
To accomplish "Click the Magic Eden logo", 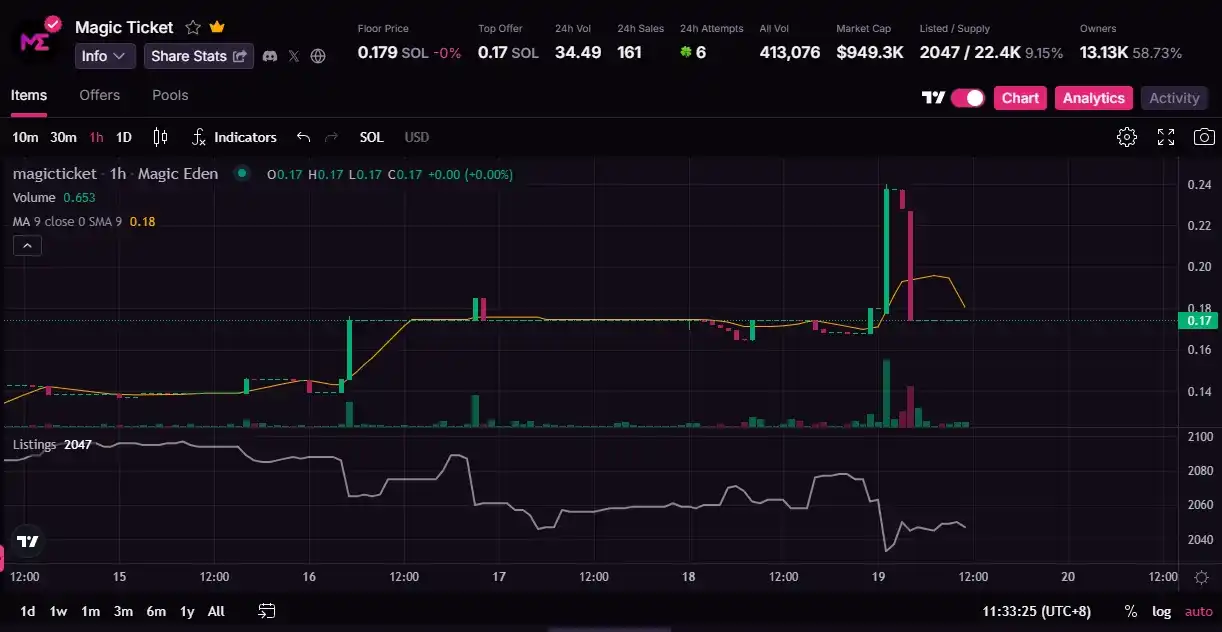I will (x=36, y=40).
